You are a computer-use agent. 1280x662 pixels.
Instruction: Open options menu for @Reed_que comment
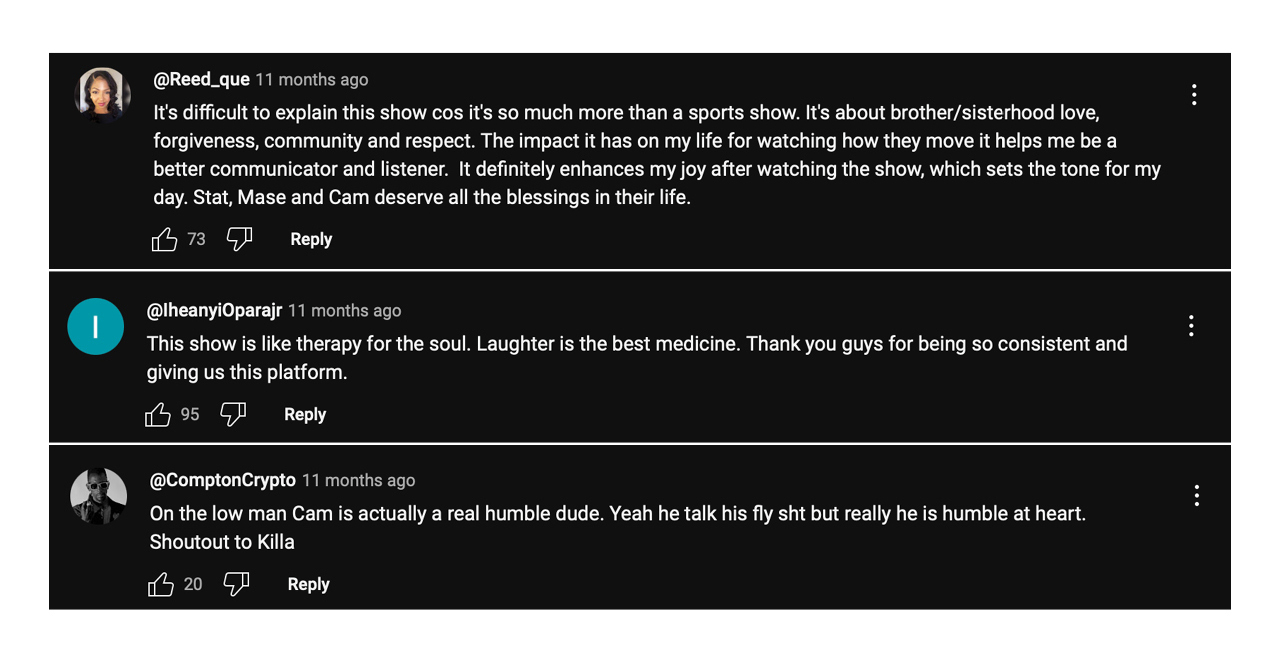(x=1194, y=95)
